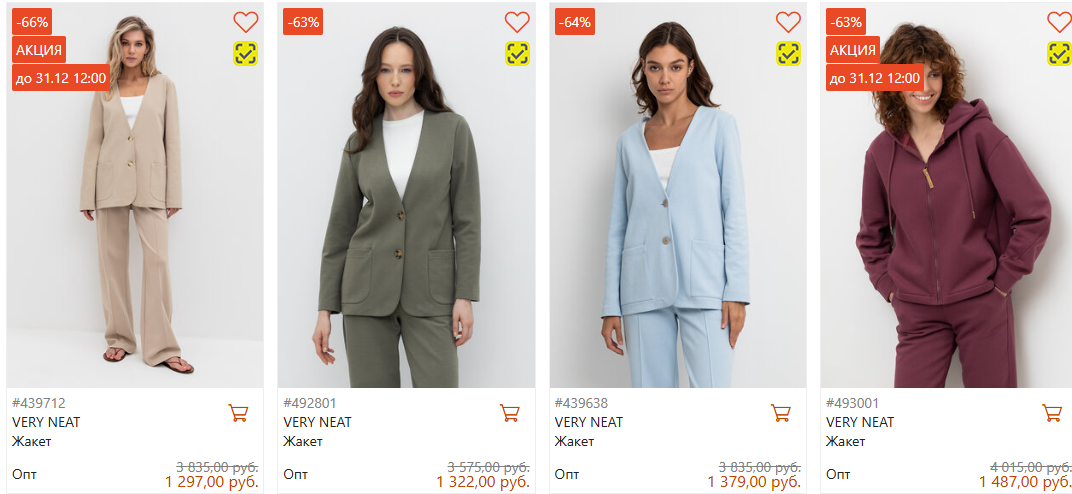
Task: Click -63% discount badge on olive jacket
Action: coord(303,21)
